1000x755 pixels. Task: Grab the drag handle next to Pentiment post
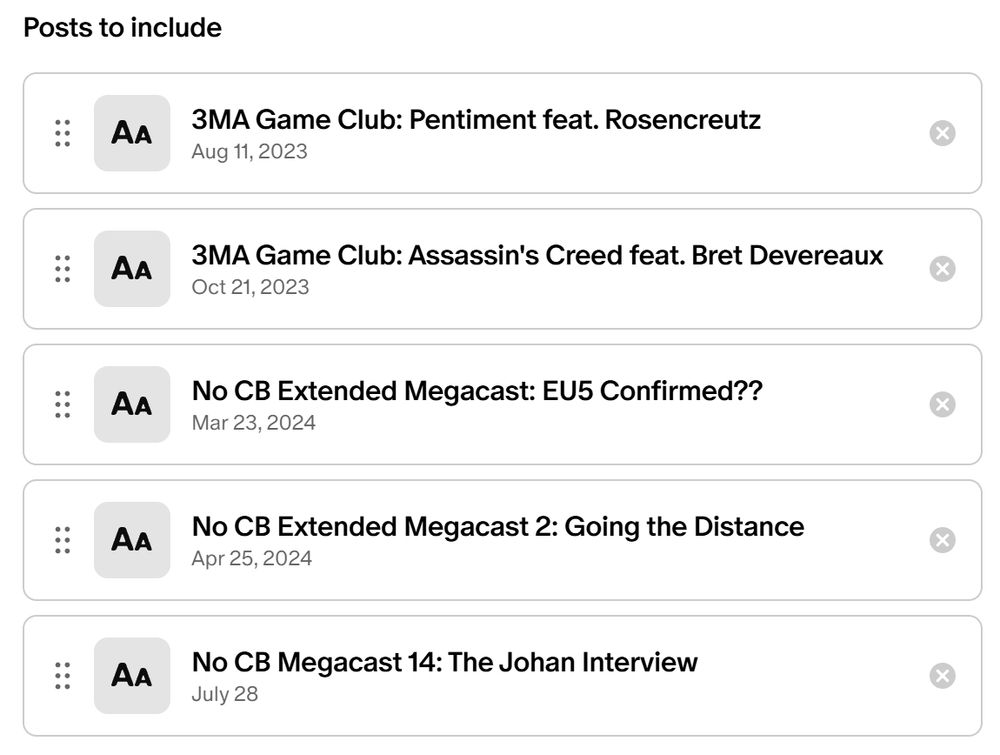click(62, 133)
